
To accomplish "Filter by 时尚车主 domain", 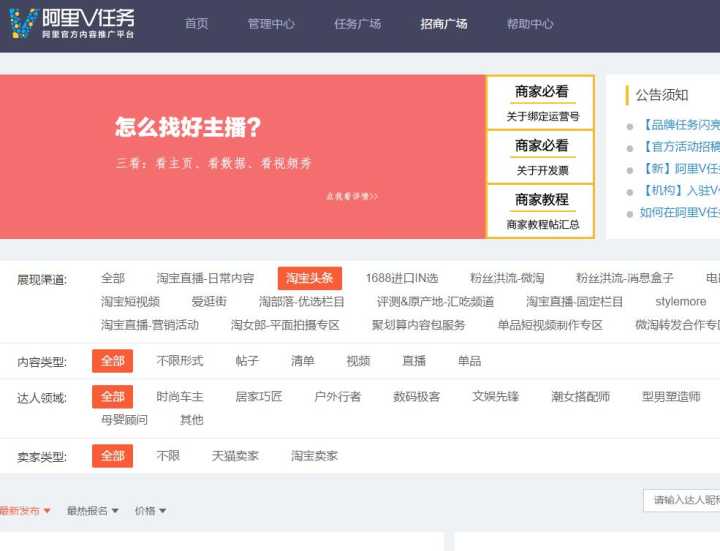I will [180, 397].
